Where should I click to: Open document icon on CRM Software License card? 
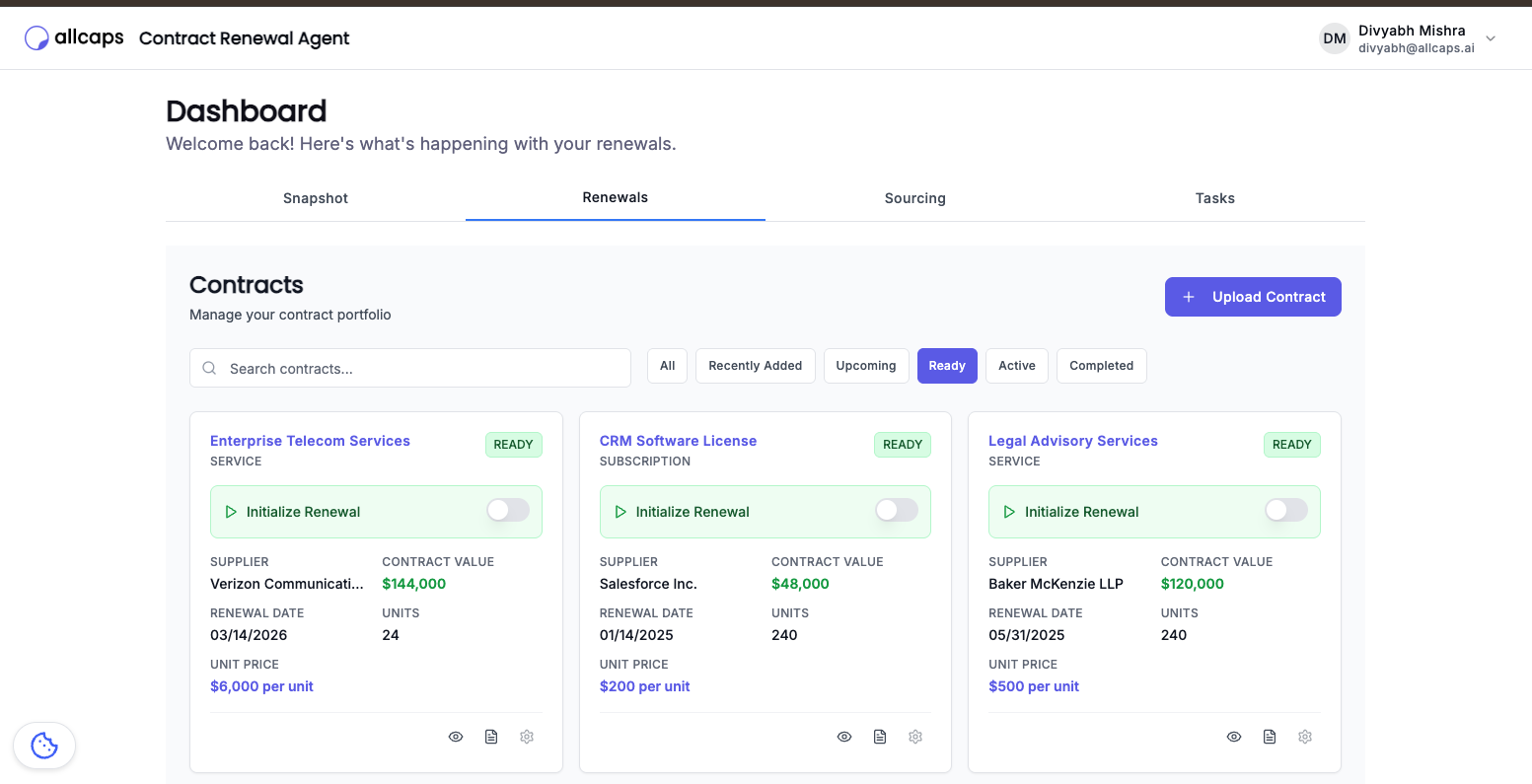(x=880, y=737)
